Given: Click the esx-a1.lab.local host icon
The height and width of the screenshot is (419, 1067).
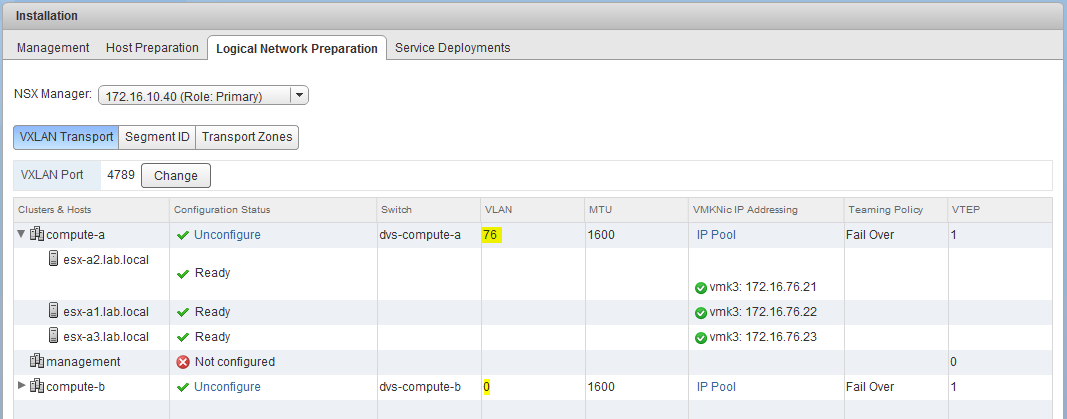Looking at the screenshot, I should pos(54,311).
